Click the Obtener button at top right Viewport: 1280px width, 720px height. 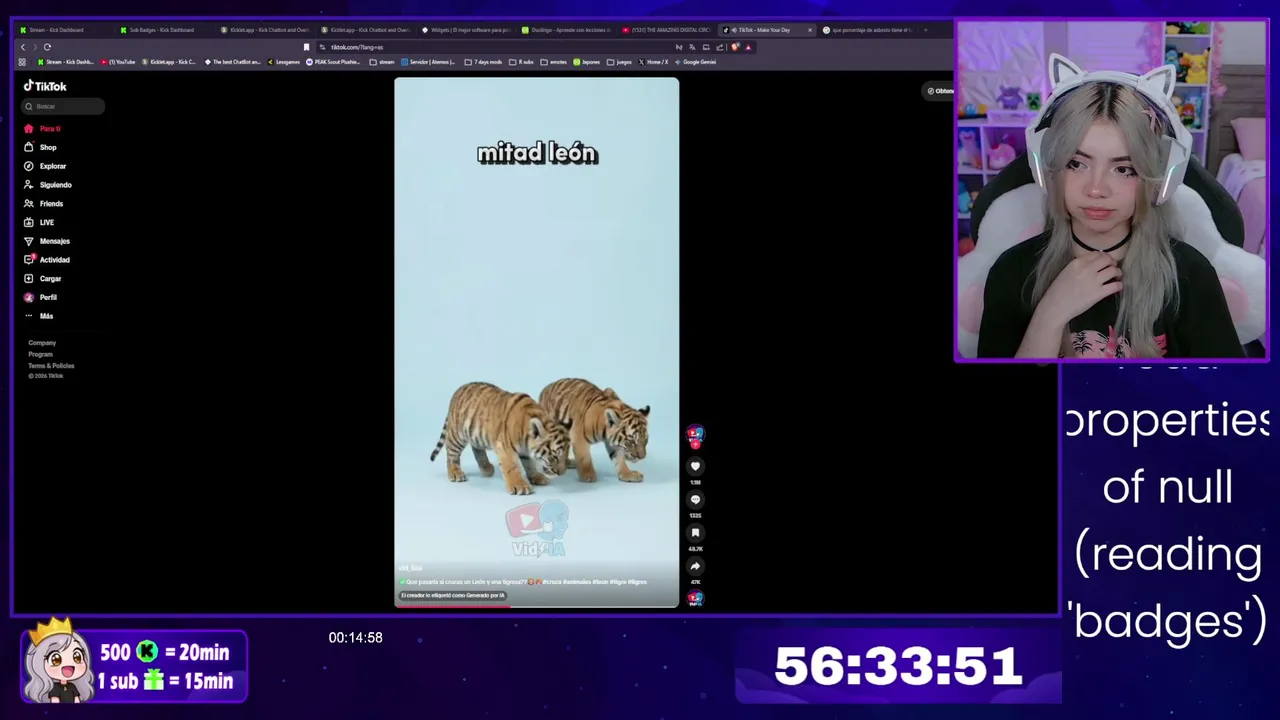tap(940, 91)
